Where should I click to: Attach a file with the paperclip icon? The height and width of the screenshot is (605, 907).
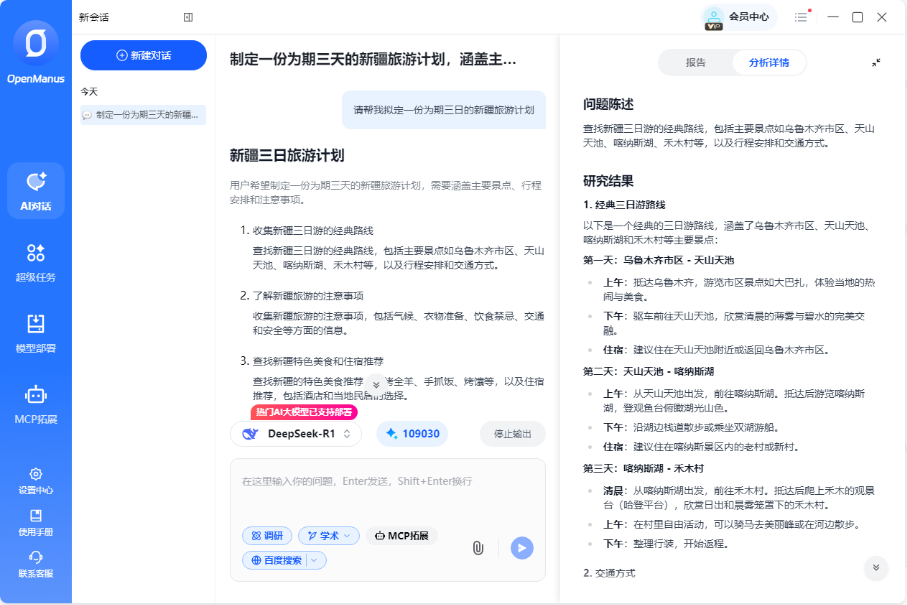(x=477, y=548)
